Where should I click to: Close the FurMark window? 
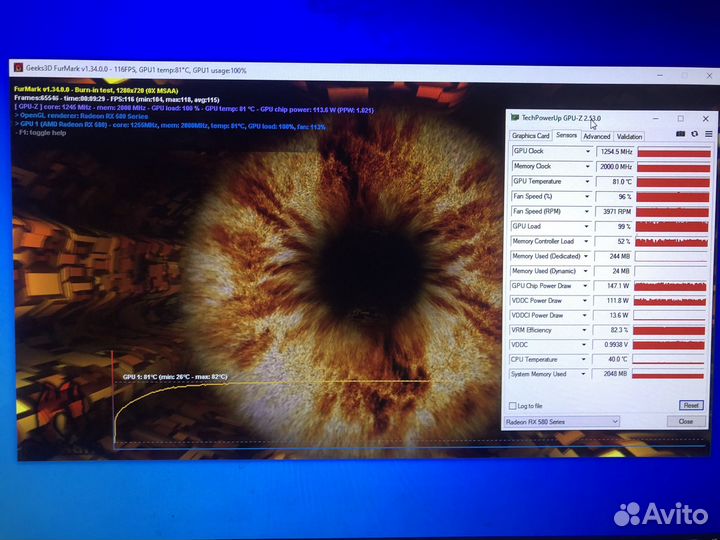(x=709, y=76)
